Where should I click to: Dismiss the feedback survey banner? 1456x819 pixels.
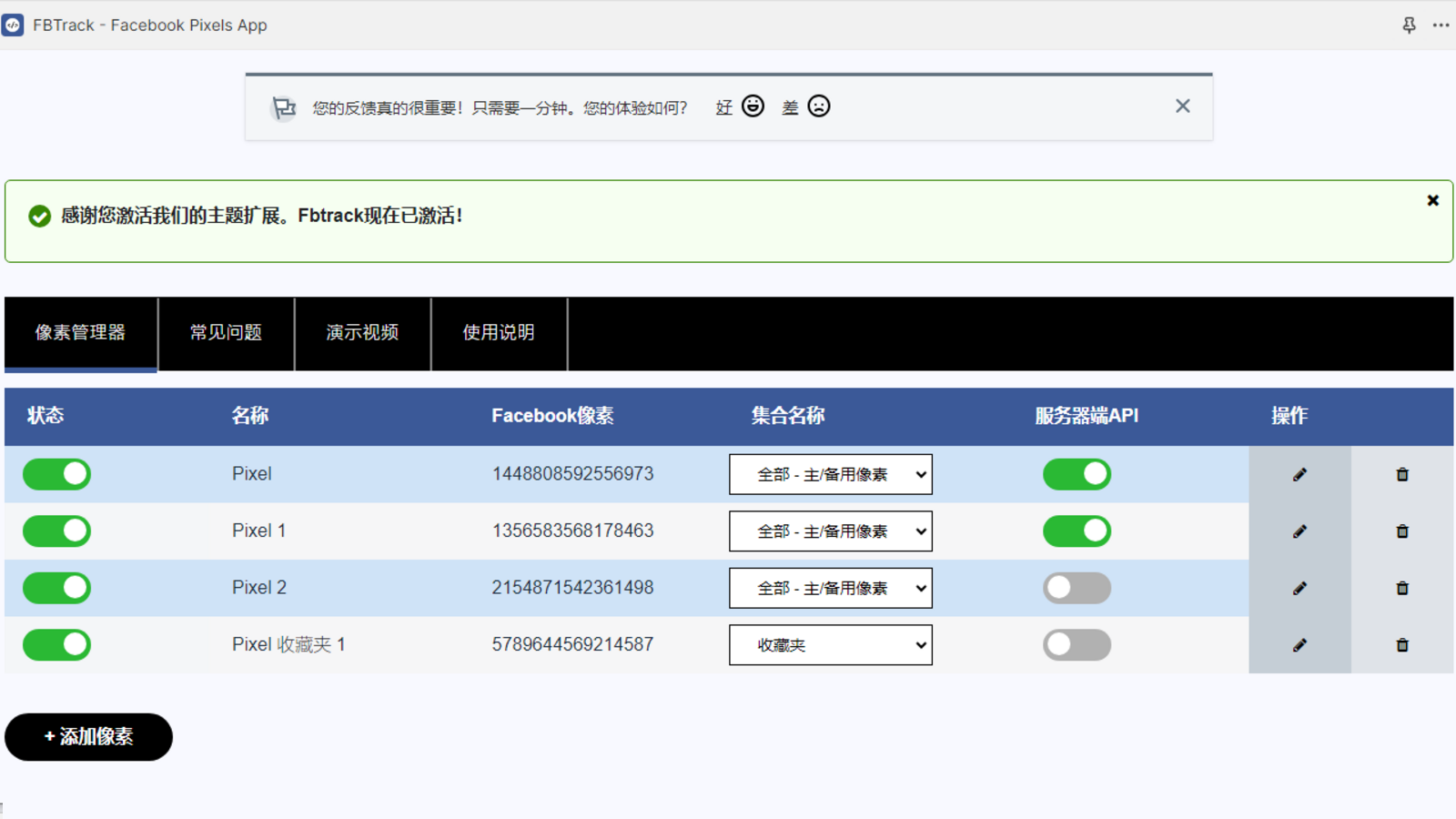(x=1182, y=106)
